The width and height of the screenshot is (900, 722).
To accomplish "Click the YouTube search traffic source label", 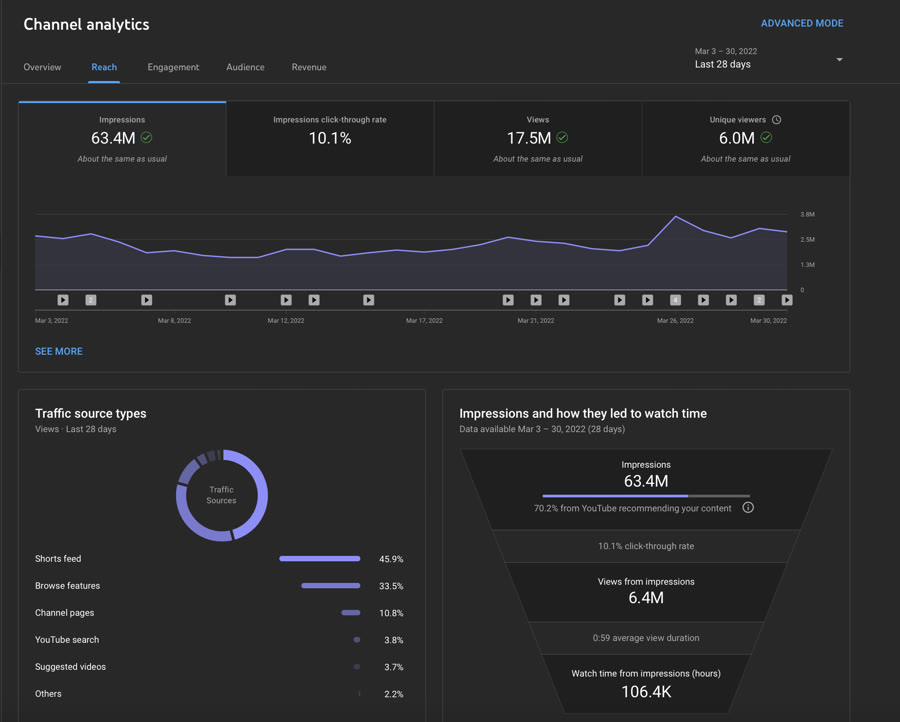I will click(67, 639).
